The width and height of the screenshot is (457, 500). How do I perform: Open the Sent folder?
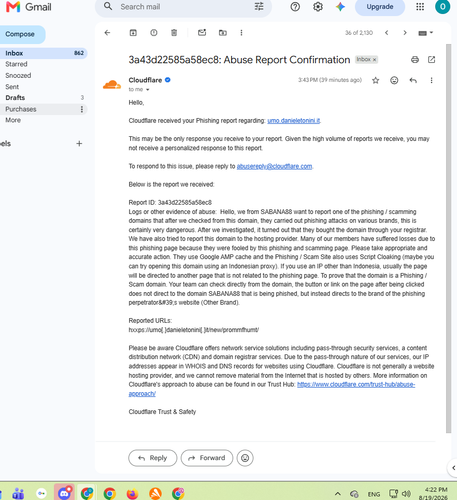point(43,87)
